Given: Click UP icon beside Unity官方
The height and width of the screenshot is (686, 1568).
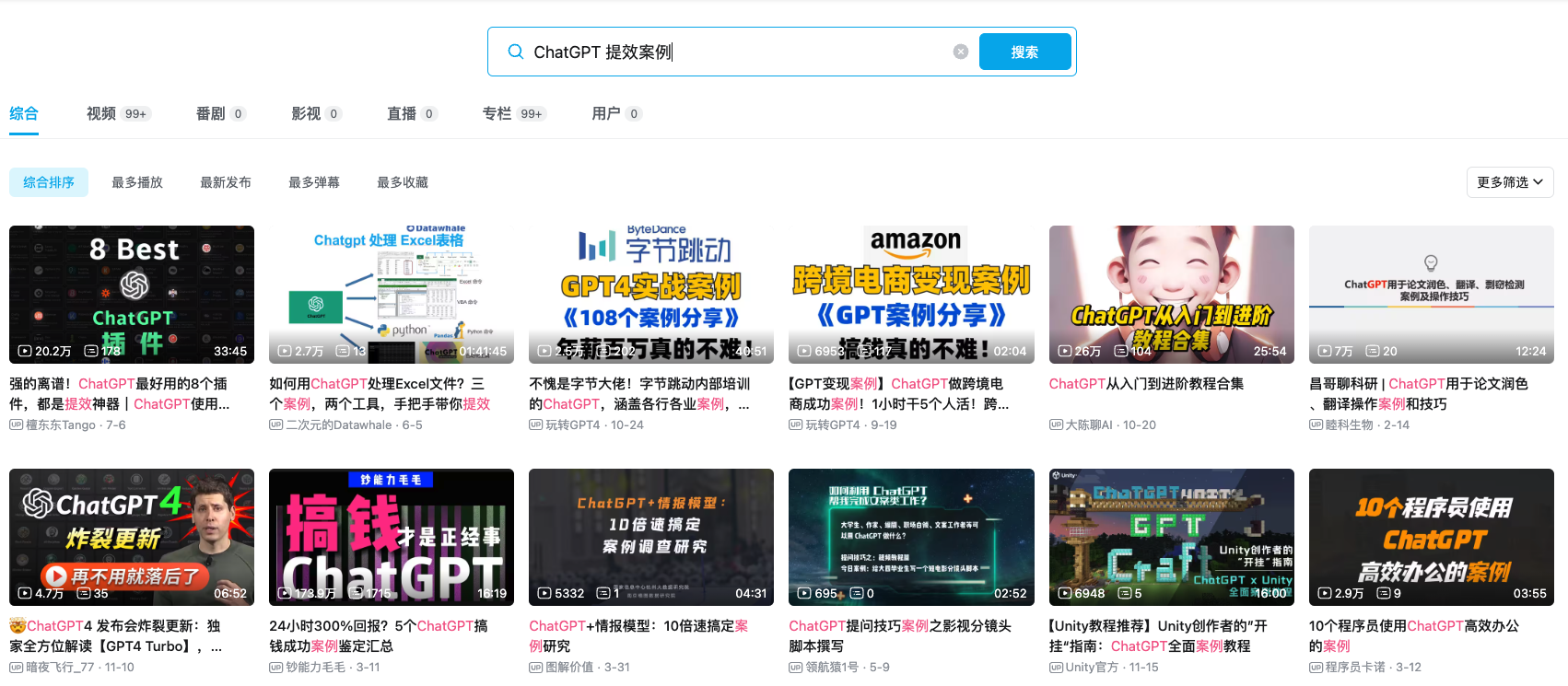Looking at the screenshot, I should [1056, 668].
